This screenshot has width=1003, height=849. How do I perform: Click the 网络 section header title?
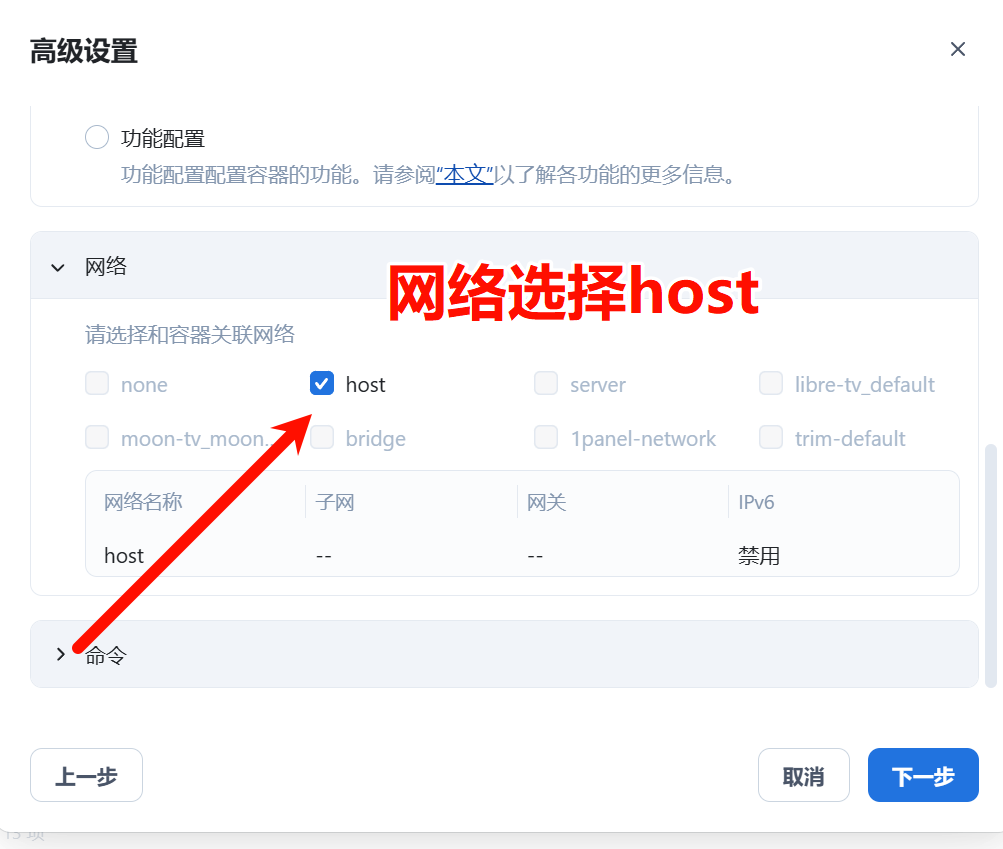click(x=106, y=266)
